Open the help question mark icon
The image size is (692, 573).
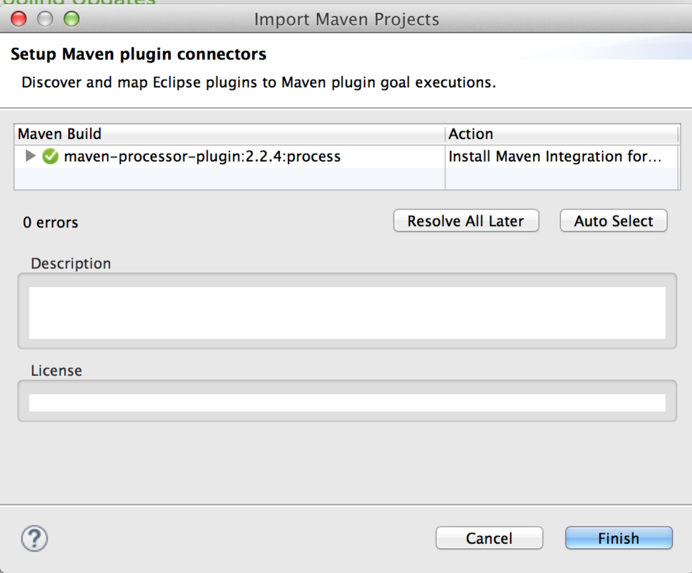click(34, 538)
